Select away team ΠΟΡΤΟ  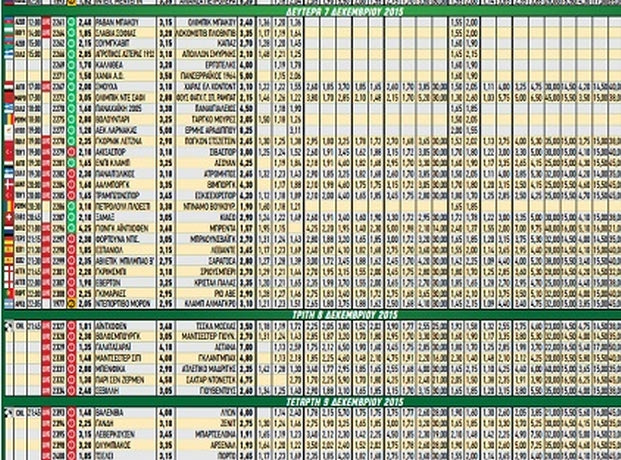coord(227,456)
